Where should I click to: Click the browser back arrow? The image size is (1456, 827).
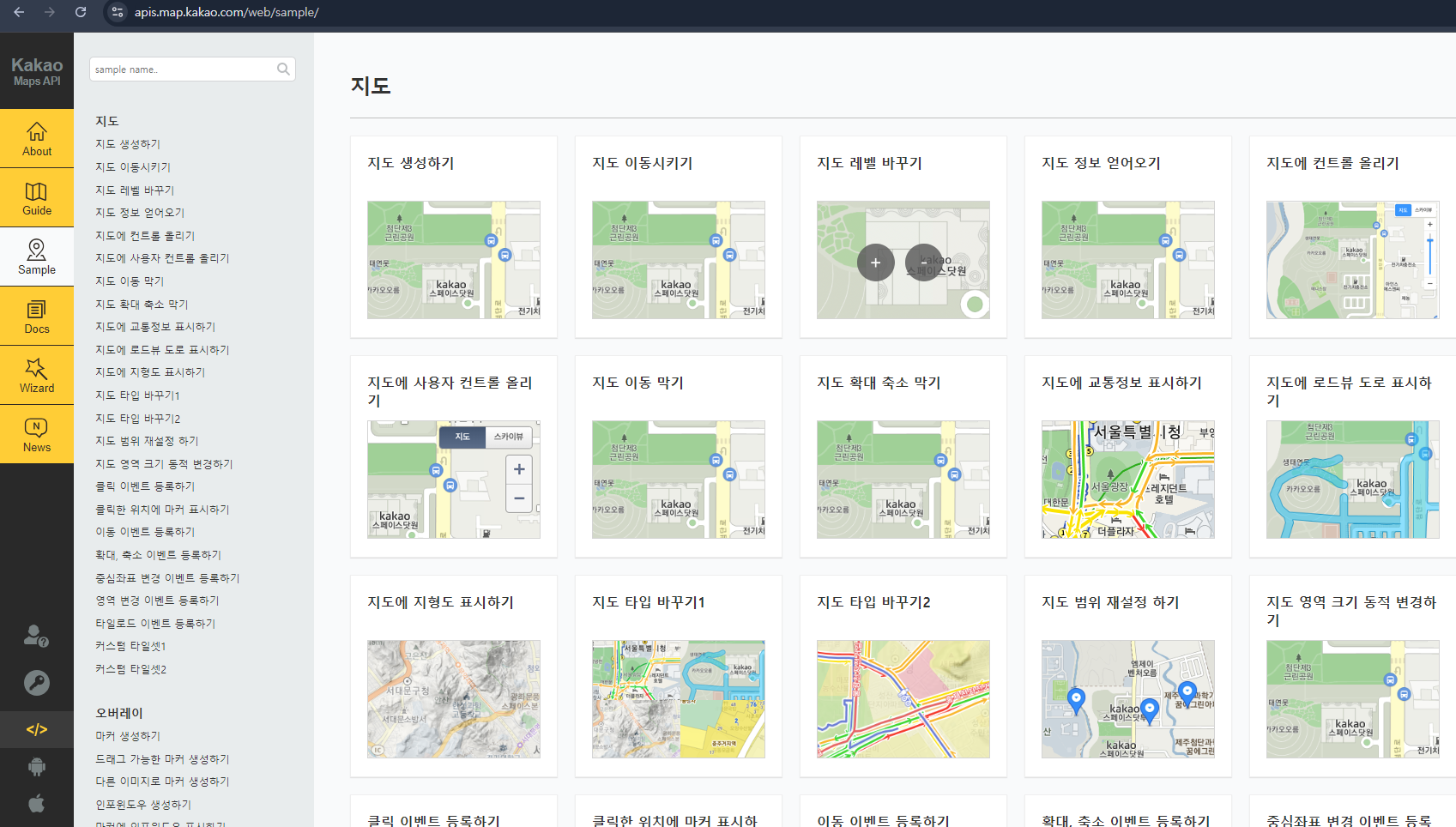pyautogui.click(x=19, y=12)
